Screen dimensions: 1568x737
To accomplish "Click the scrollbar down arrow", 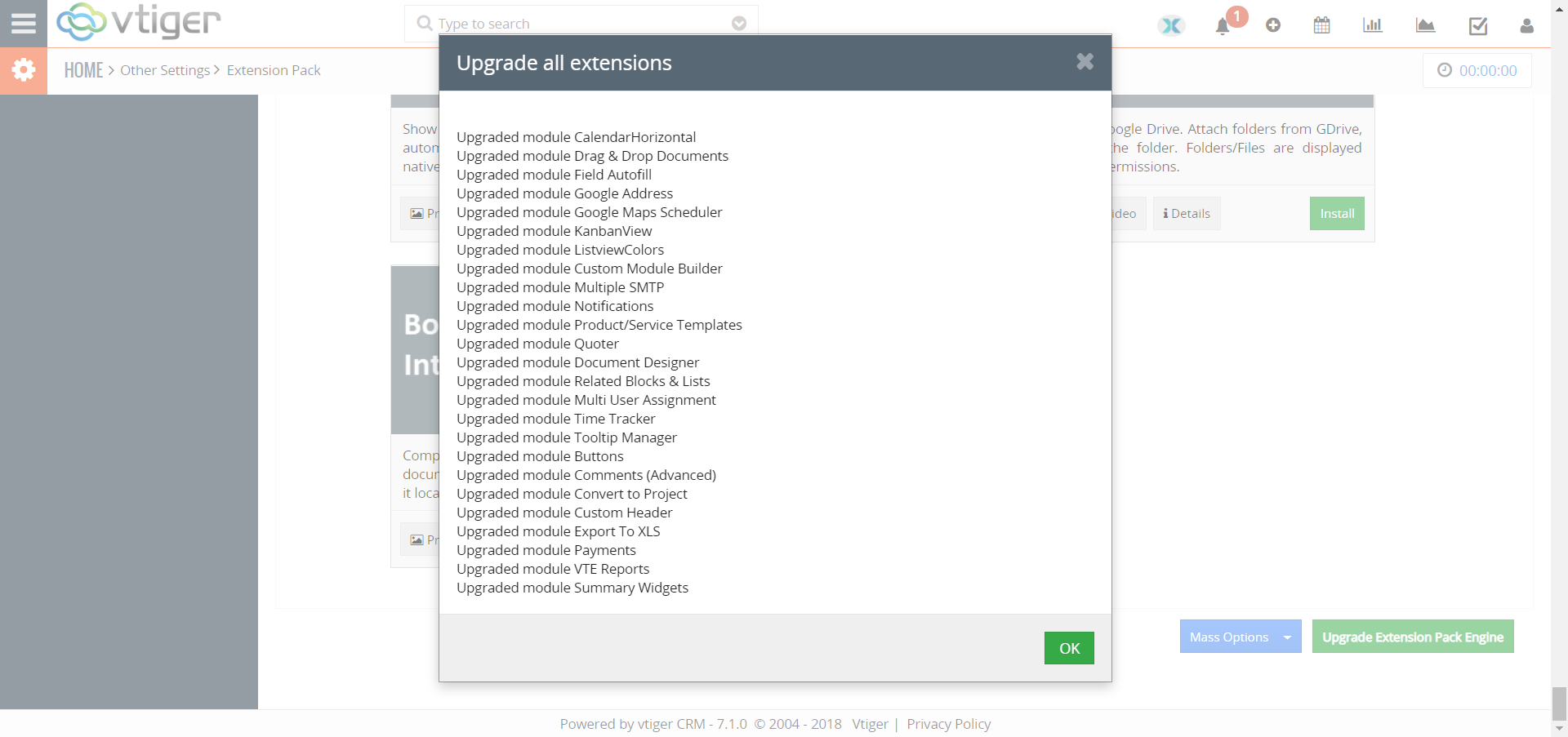I will click(x=1559, y=729).
